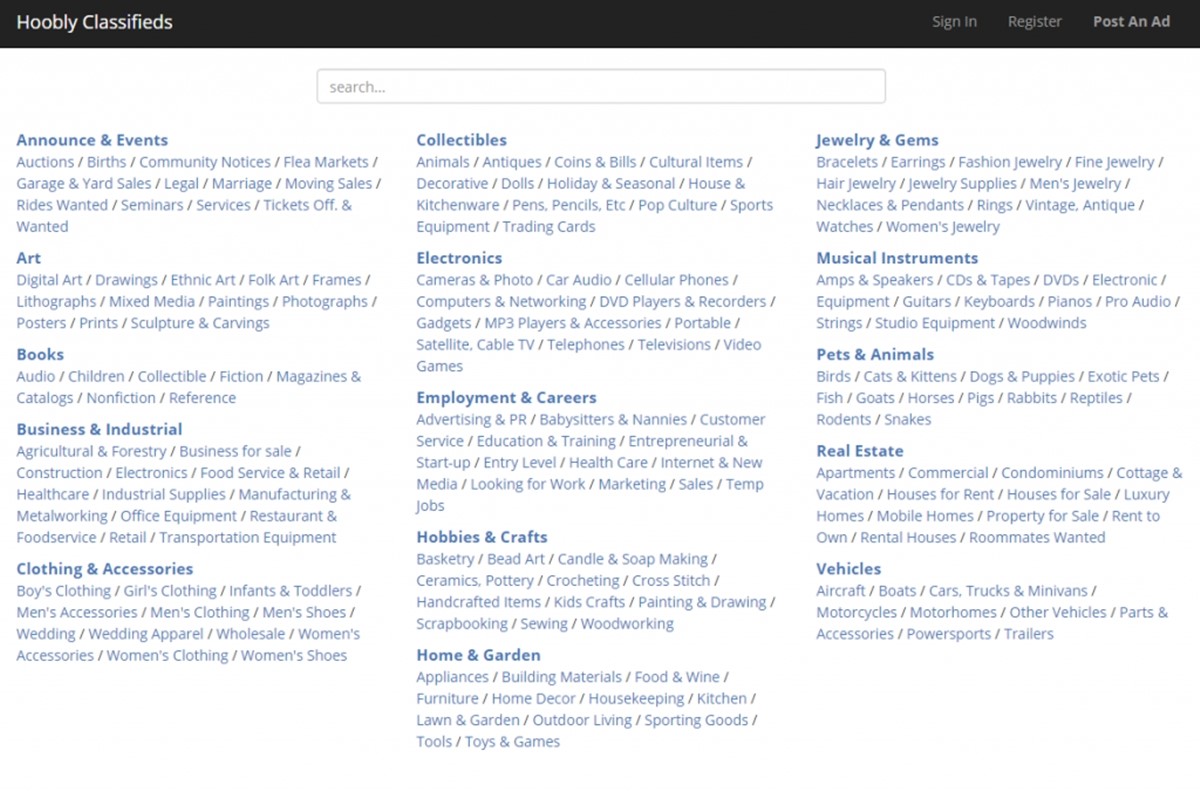The width and height of the screenshot is (1200, 791).
Task: Browse Coins & Bills collectibles
Action: pos(595,162)
